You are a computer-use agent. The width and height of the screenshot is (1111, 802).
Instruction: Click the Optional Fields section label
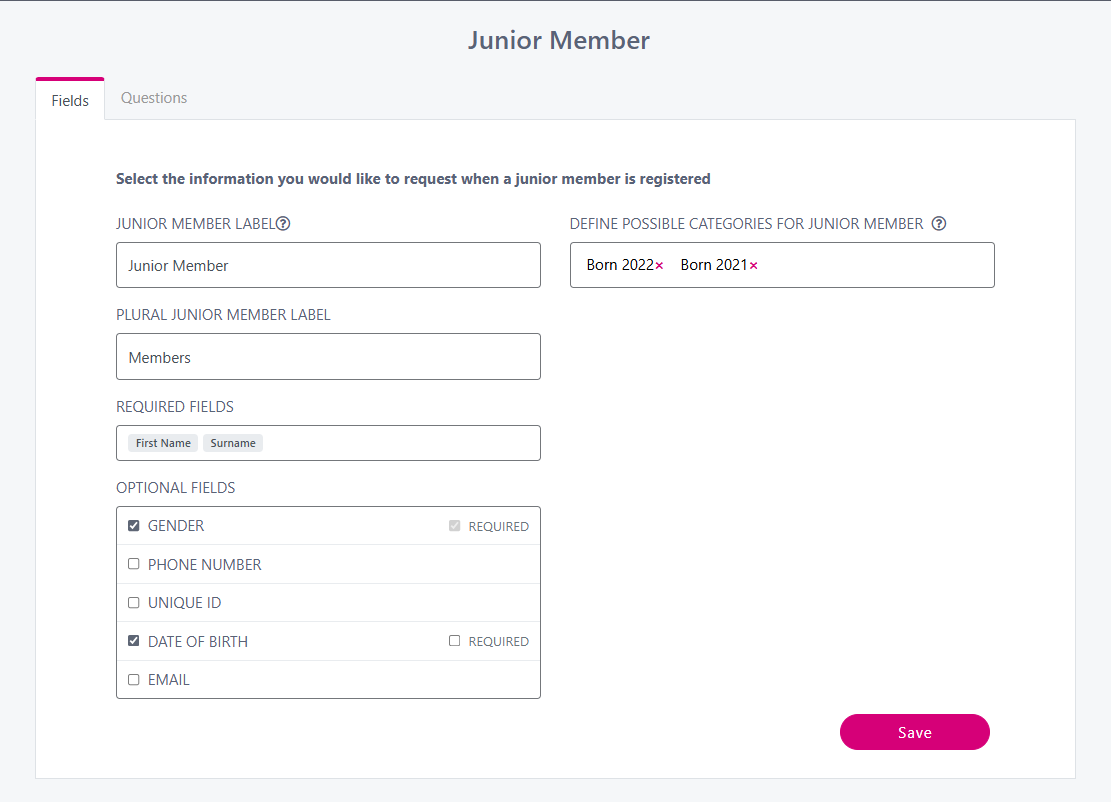pyautogui.click(x=176, y=488)
